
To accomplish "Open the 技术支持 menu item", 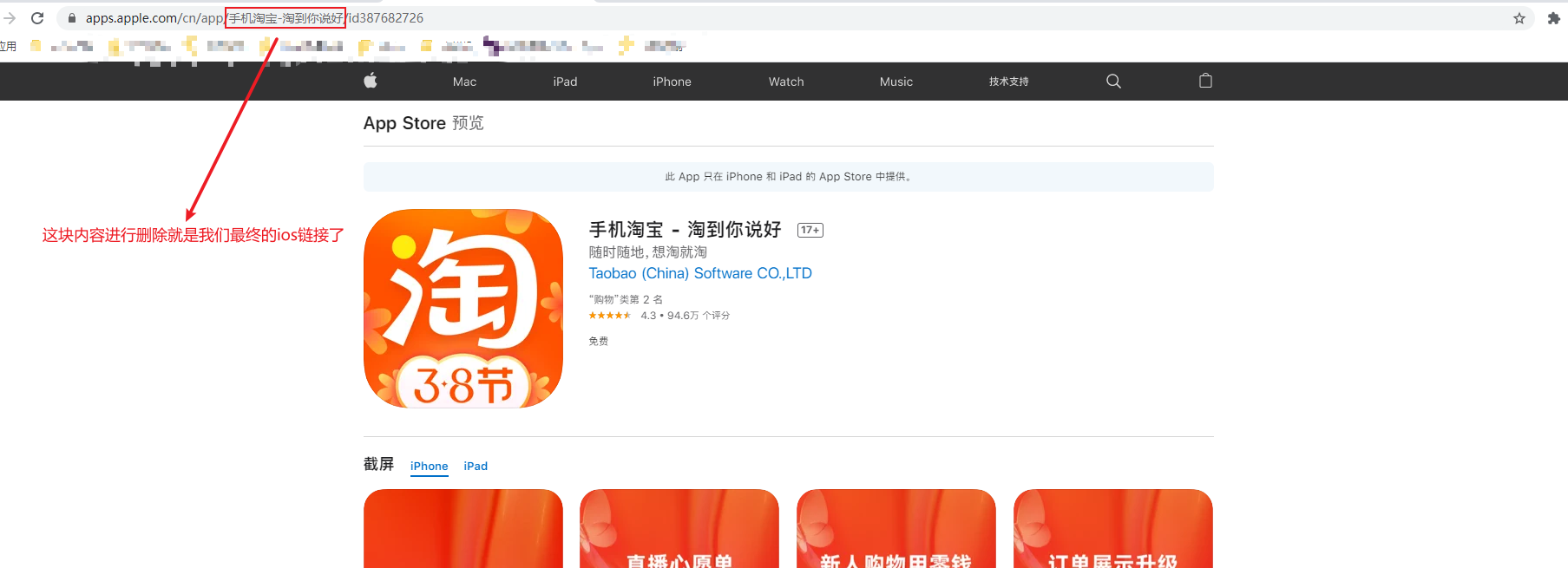I will [x=1009, y=82].
